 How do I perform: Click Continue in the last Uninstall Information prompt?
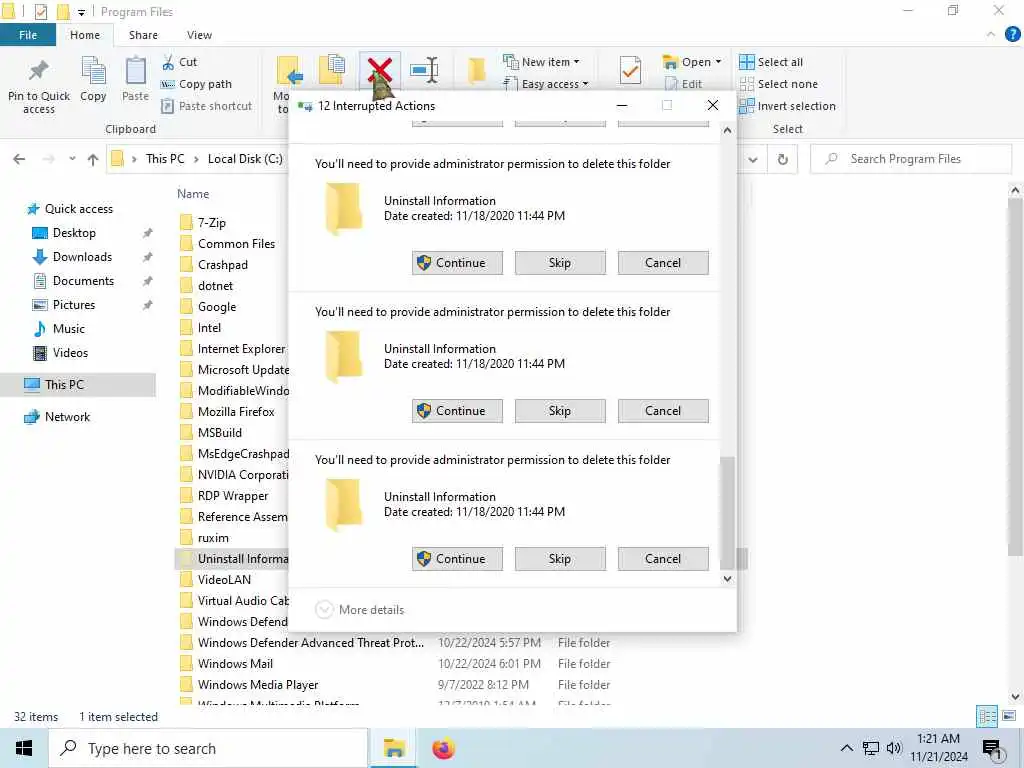[457, 559]
